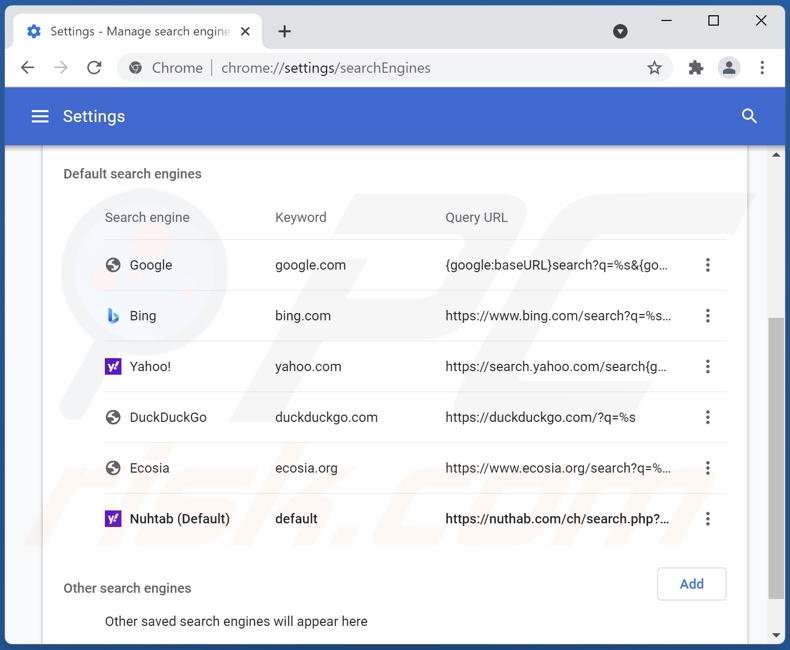Click the Bing logo icon
Viewport: 790px width, 650px height.
click(113, 316)
